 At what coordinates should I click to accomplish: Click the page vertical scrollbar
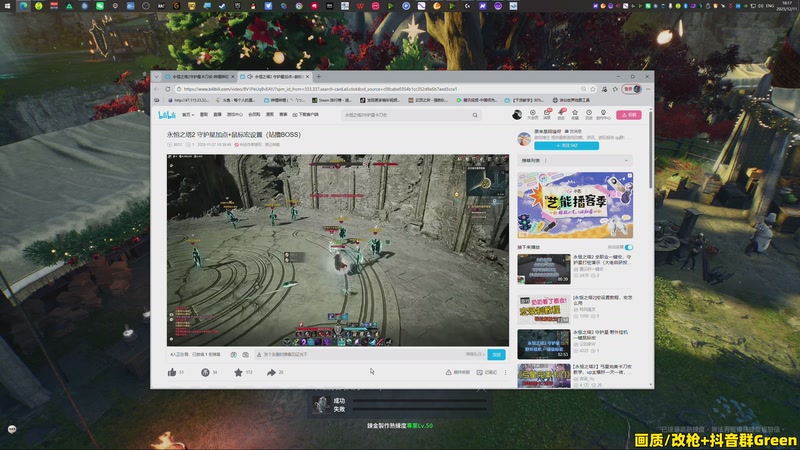click(651, 149)
